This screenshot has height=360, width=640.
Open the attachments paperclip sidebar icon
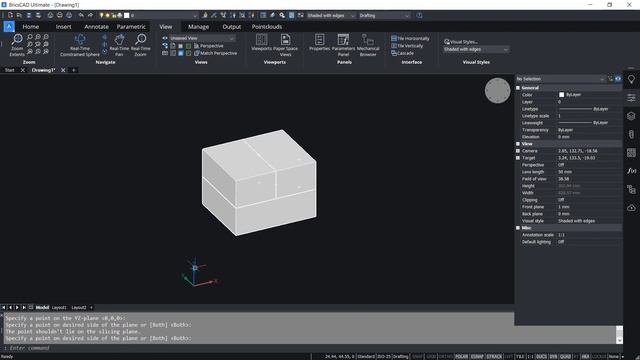(631, 134)
